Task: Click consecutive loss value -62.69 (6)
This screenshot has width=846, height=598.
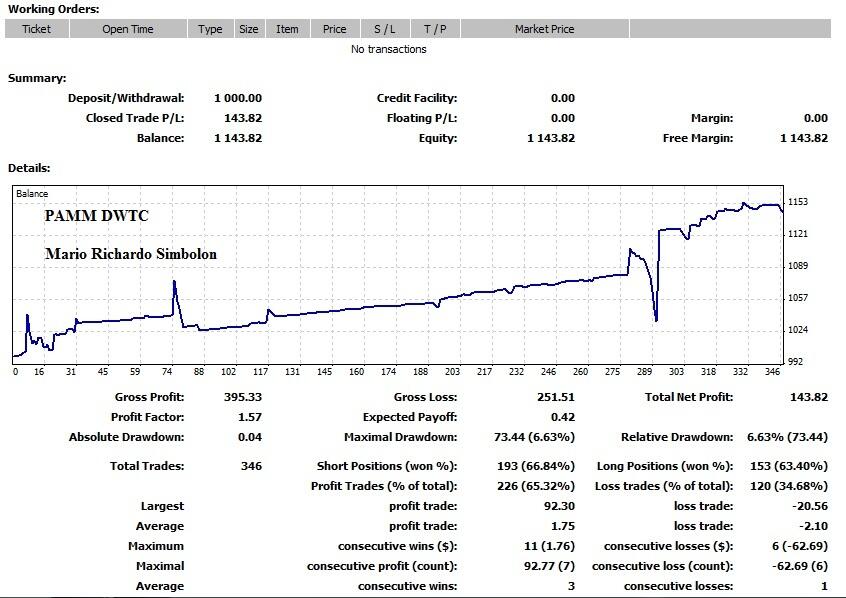Action: (x=800, y=566)
